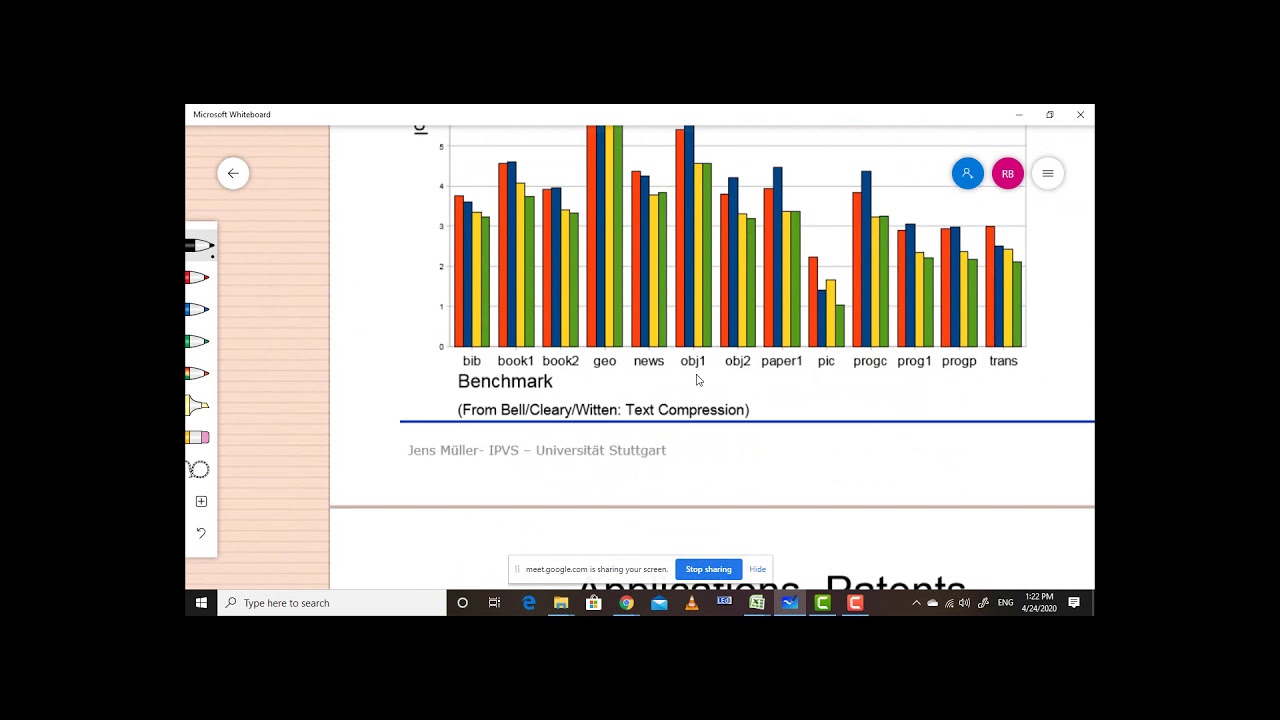Screen dimensions: 1280x720
Task: Click the Type here to search box
Action: (x=332, y=603)
